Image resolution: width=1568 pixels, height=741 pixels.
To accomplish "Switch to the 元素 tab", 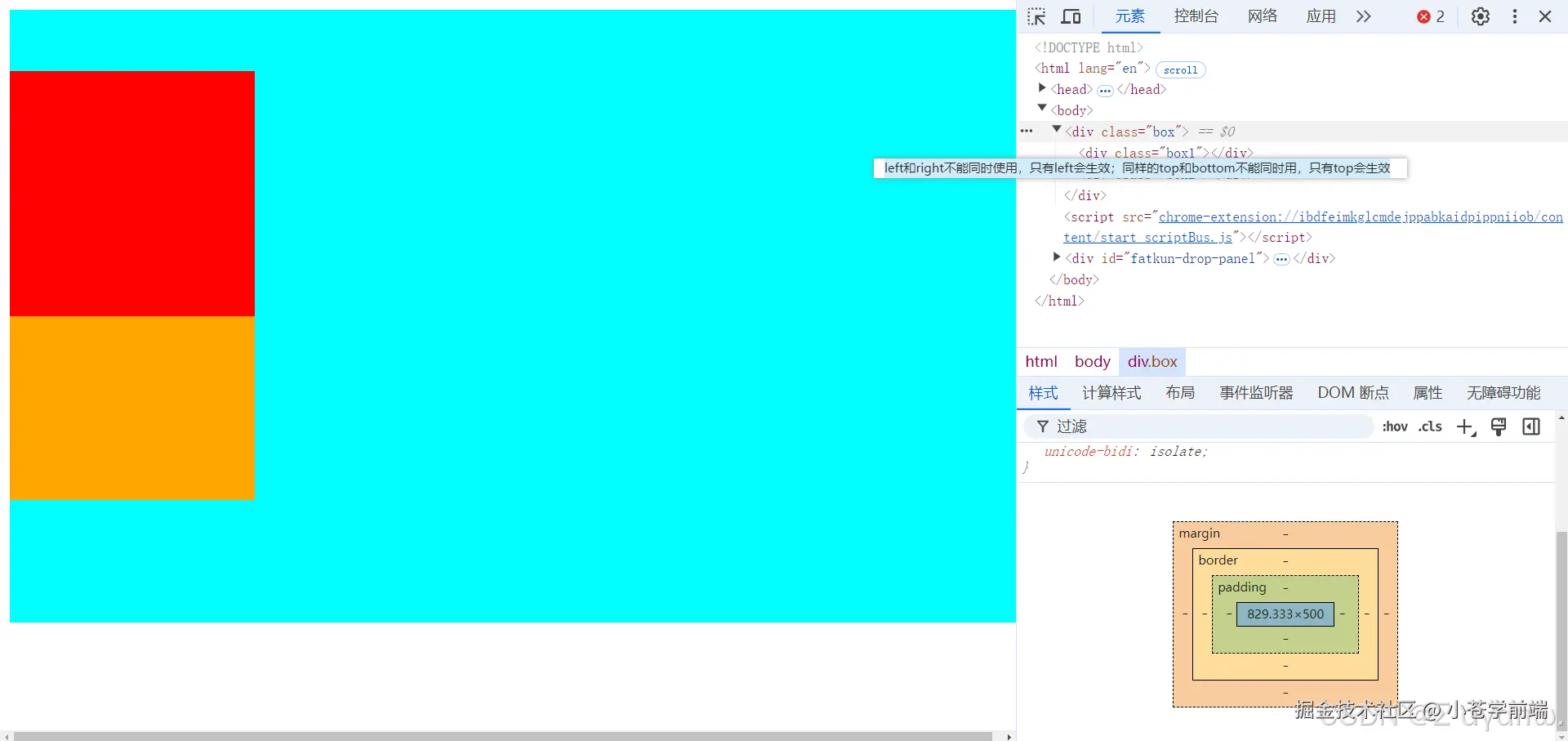I will pyautogui.click(x=1130, y=16).
